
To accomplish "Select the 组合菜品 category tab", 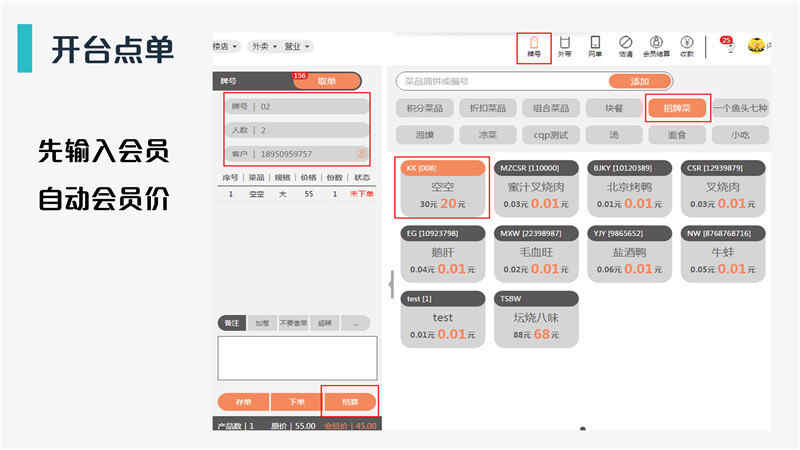I will click(551, 108).
